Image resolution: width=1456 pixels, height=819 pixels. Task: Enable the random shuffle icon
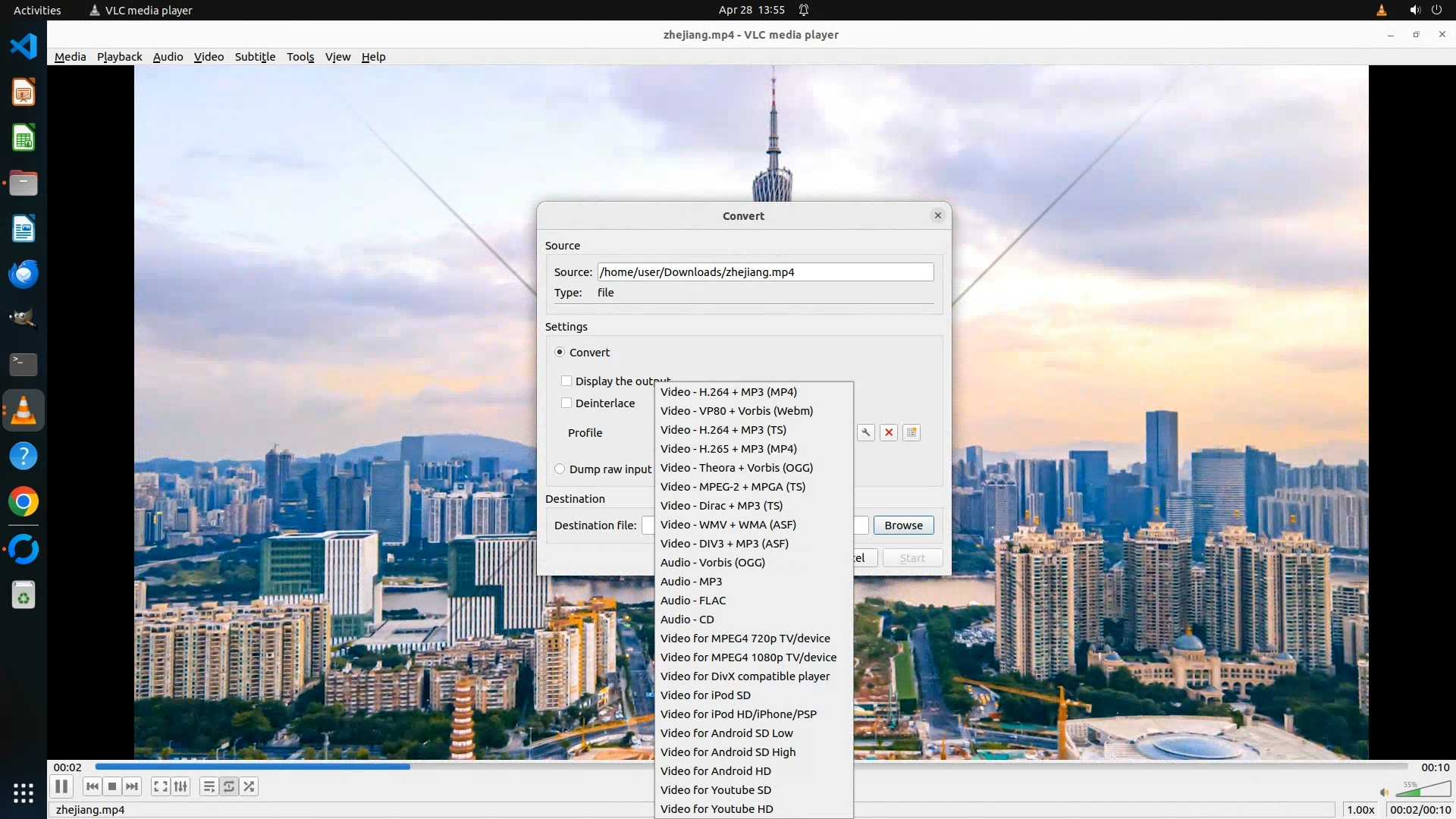[249, 786]
